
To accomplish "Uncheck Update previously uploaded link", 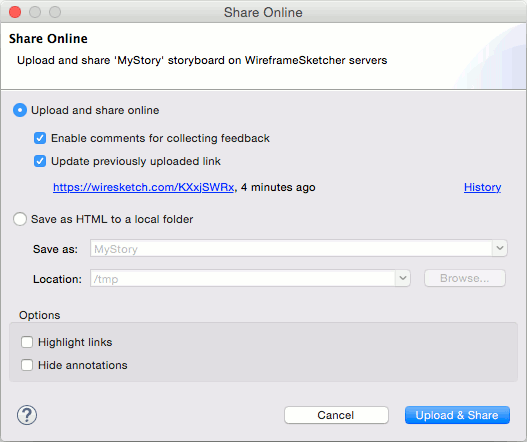I will [40, 161].
